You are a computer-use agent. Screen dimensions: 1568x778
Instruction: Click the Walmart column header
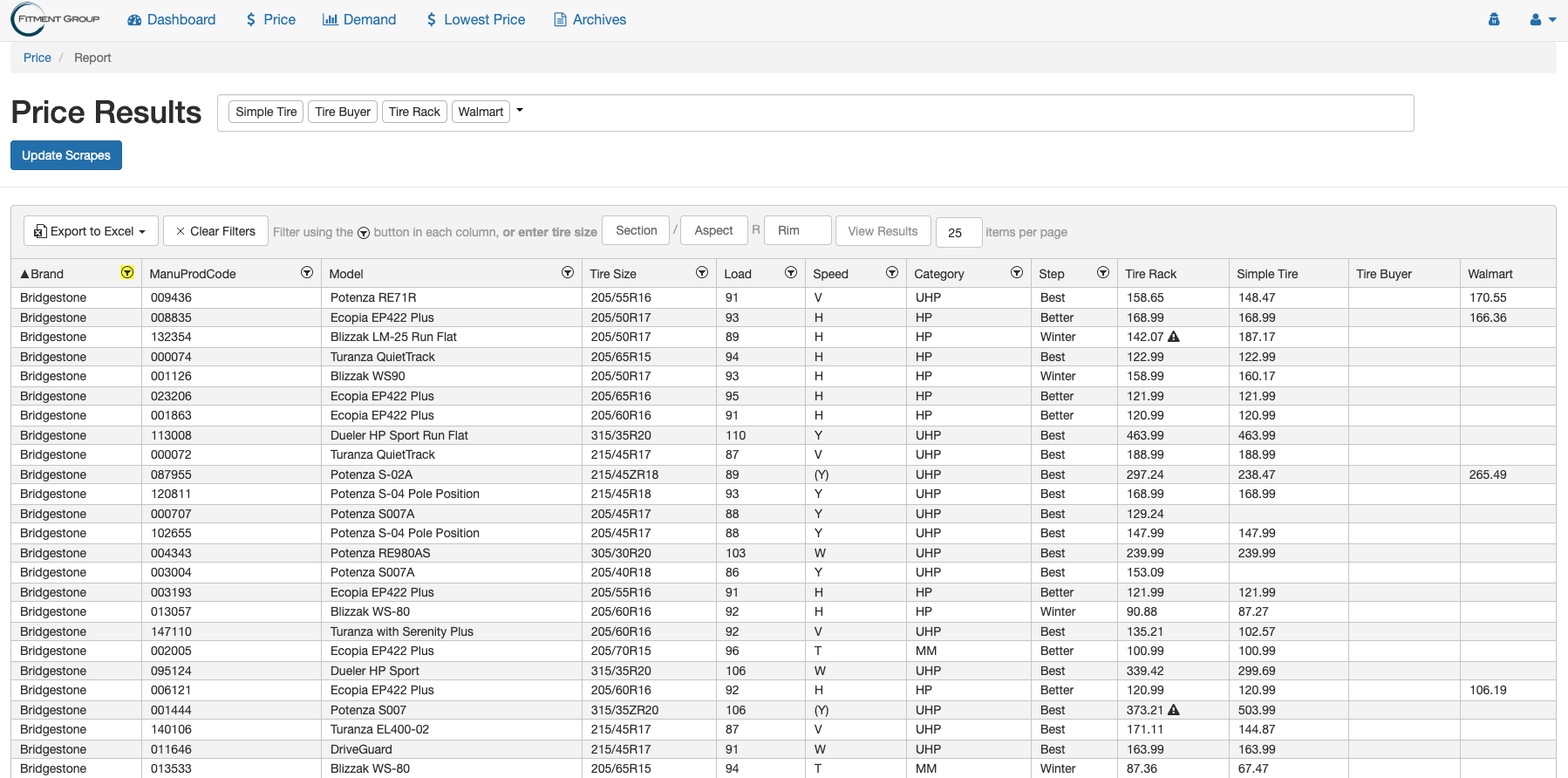(1490, 274)
